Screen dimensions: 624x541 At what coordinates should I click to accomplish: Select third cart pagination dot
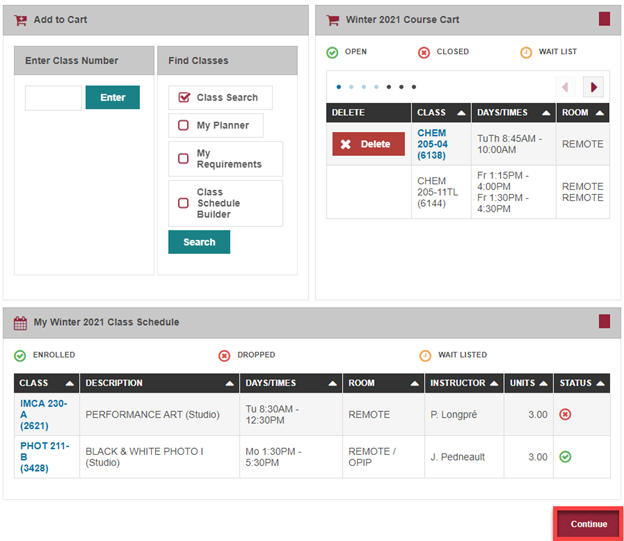click(x=364, y=87)
